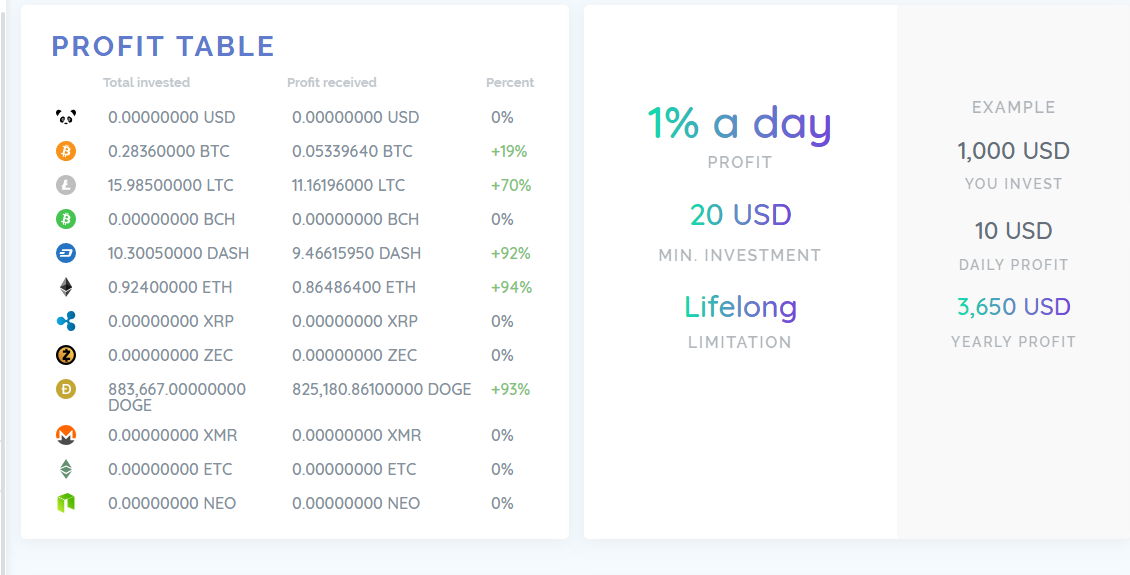1130x575 pixels.
Task: Click the green Bitcoin Cash icon
Action: (x=66, y=219)
